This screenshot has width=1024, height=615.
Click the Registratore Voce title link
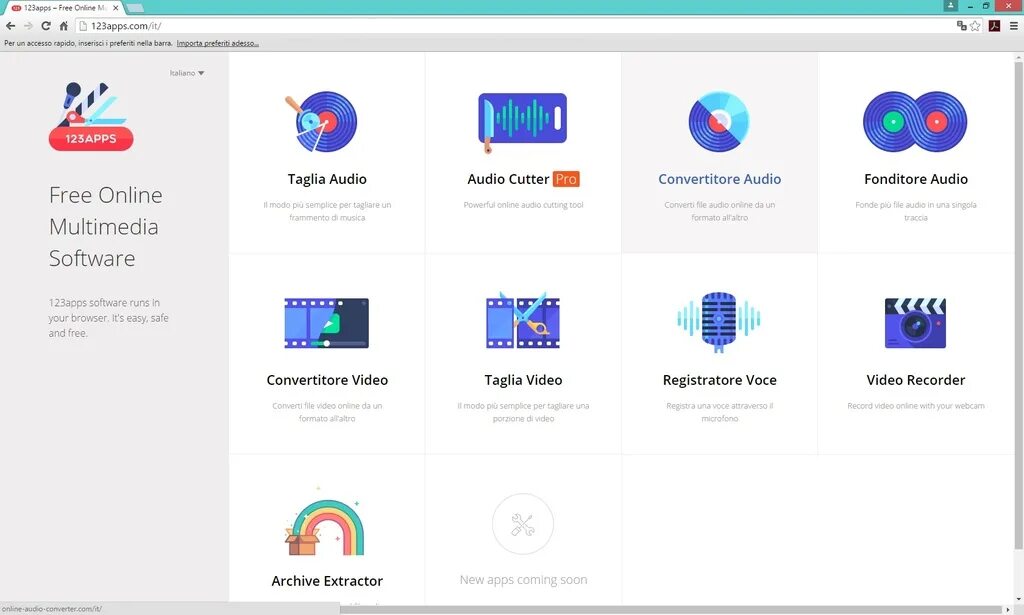(x=720, y=380)
